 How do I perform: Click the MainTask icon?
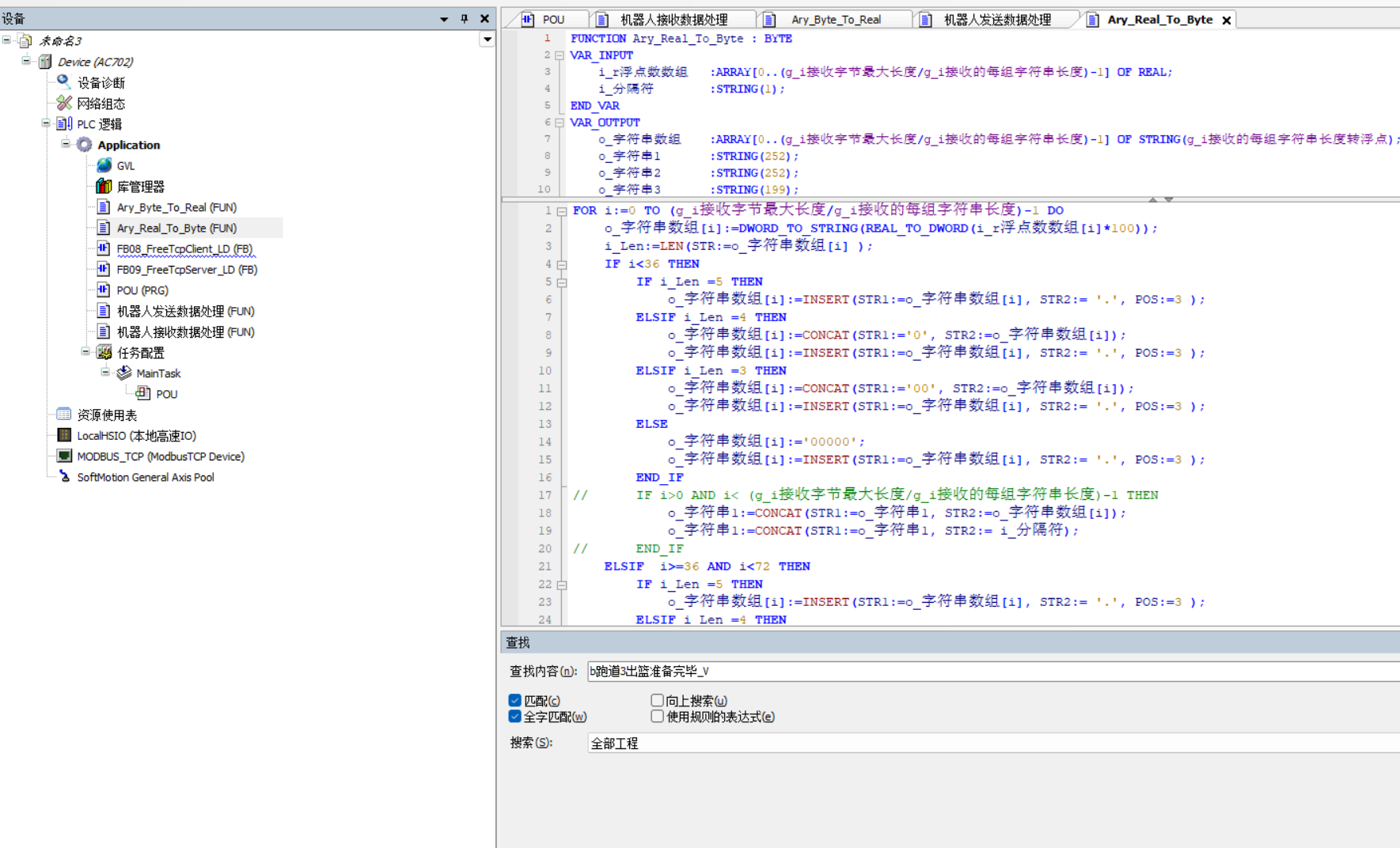(124, 373)
